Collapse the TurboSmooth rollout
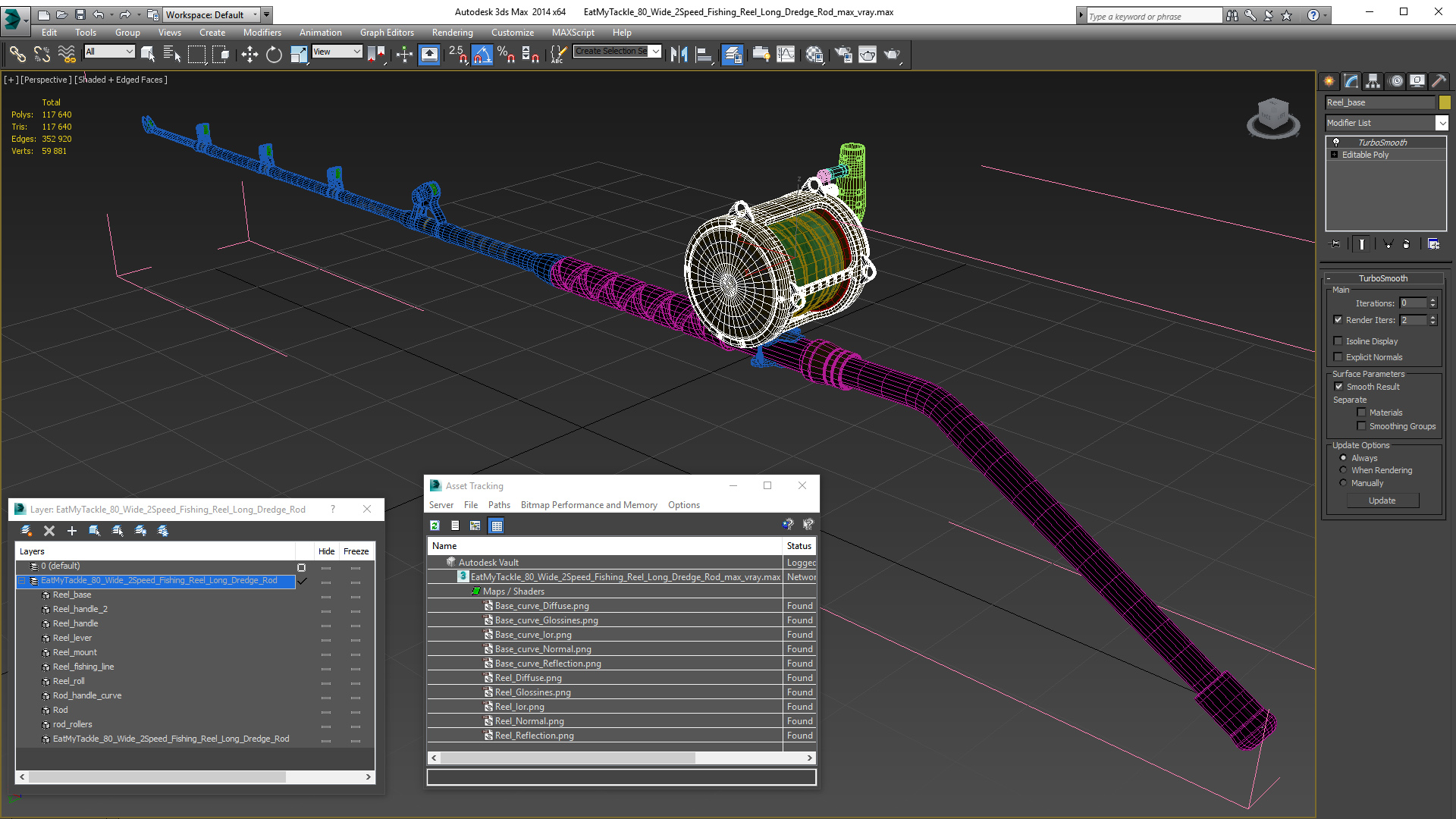1456x819 pixels. [x=1329, y=278]
